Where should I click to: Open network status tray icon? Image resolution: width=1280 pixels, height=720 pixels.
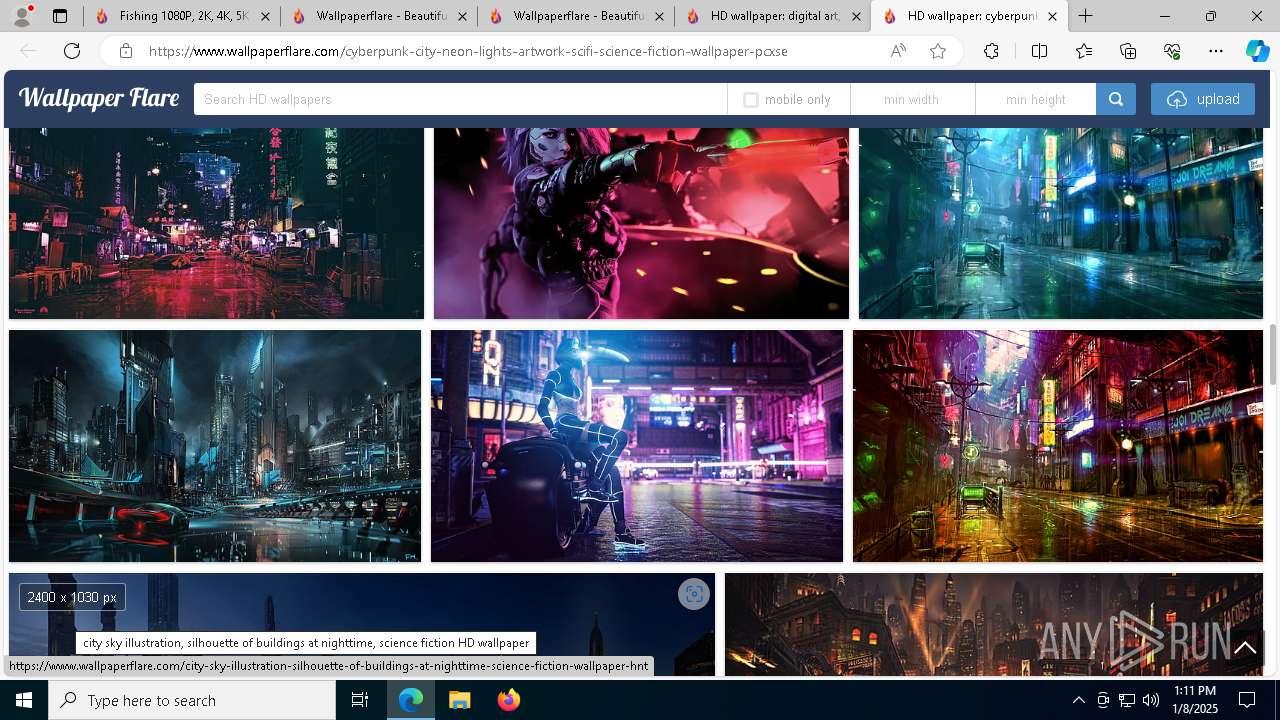1126,700
